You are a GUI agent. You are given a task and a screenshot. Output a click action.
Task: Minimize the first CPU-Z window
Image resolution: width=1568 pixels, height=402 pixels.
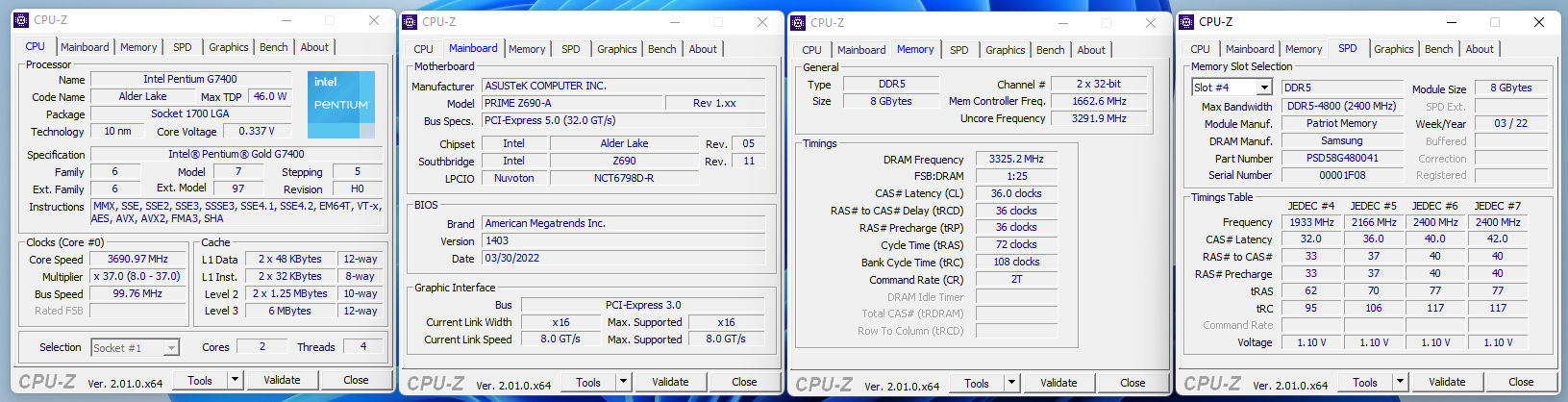pos(286,20)
